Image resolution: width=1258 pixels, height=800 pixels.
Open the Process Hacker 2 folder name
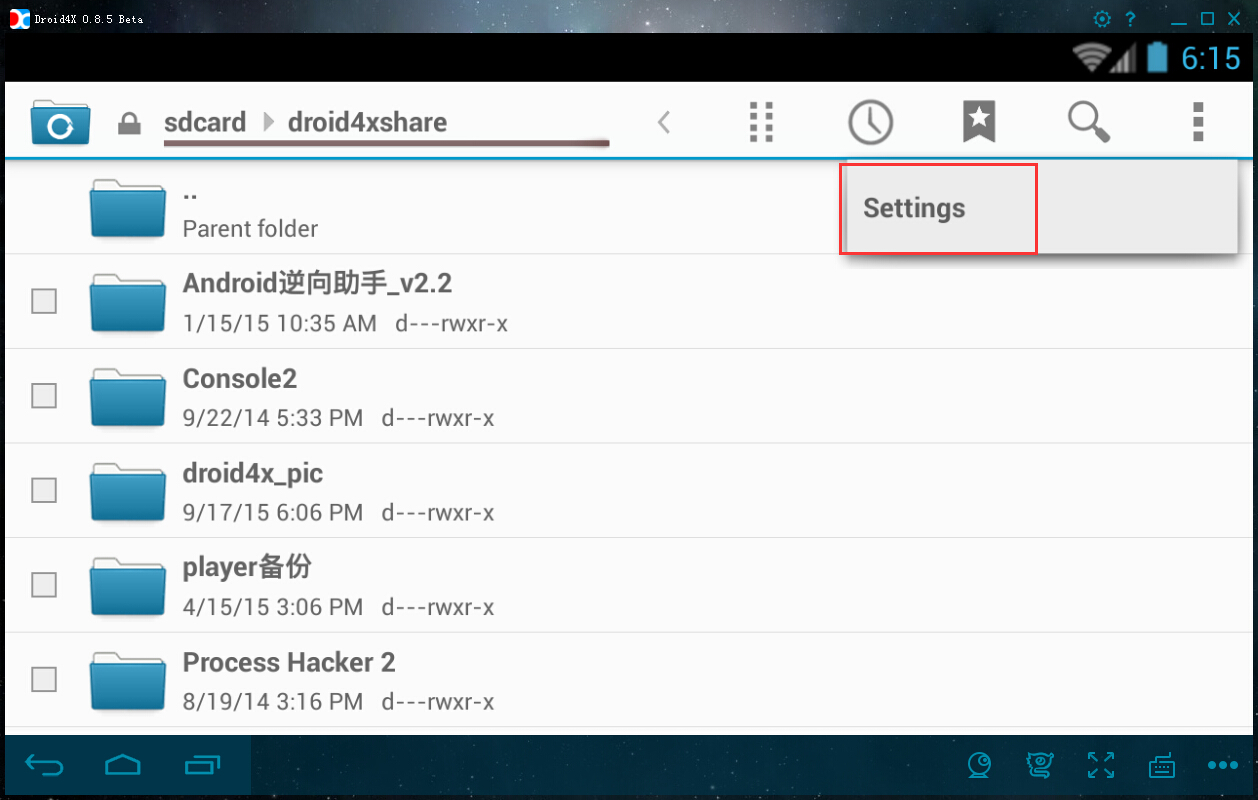[289, 662]
